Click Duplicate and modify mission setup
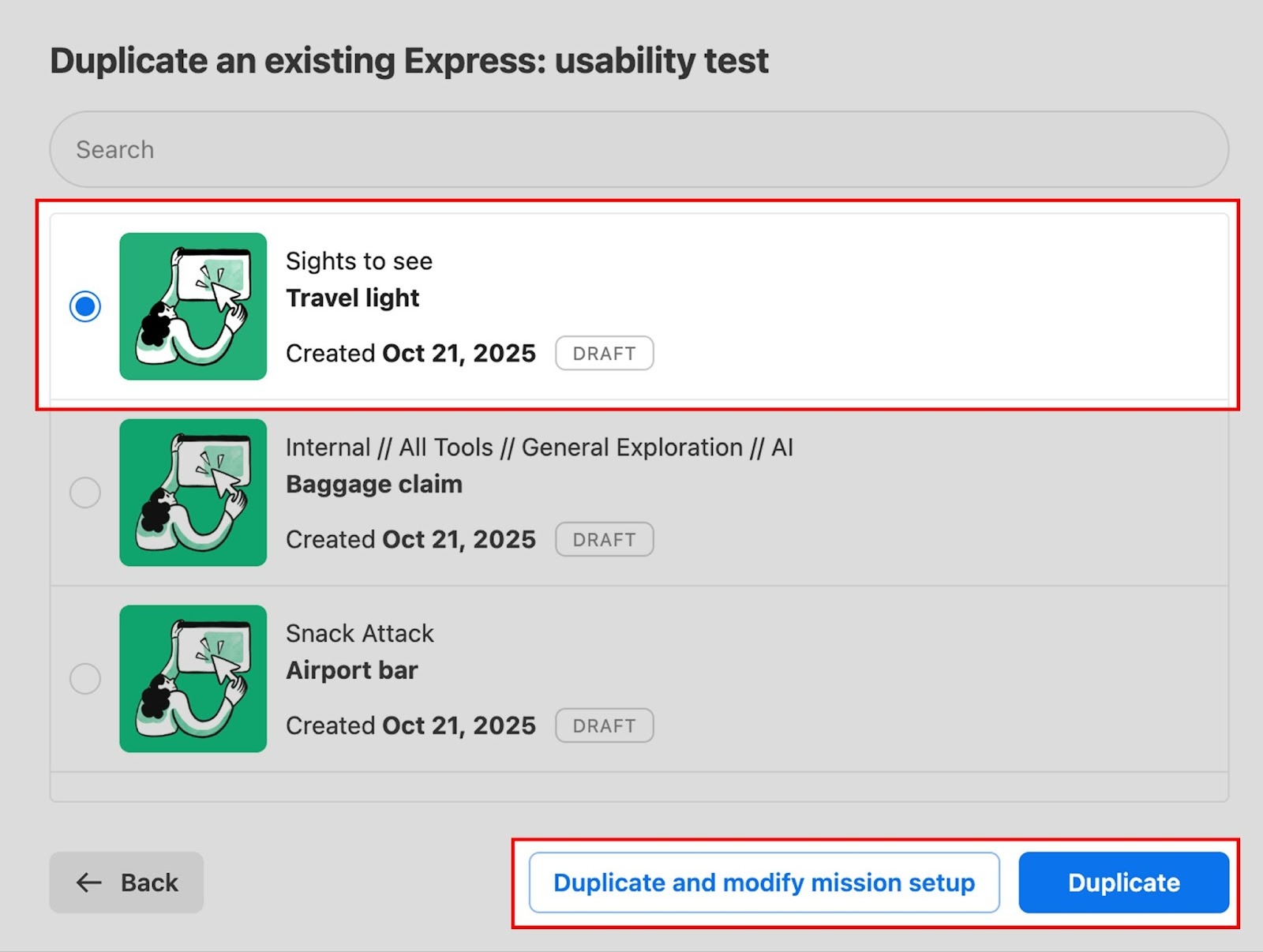Screen dimensions: 1263x952 point(763,883)
